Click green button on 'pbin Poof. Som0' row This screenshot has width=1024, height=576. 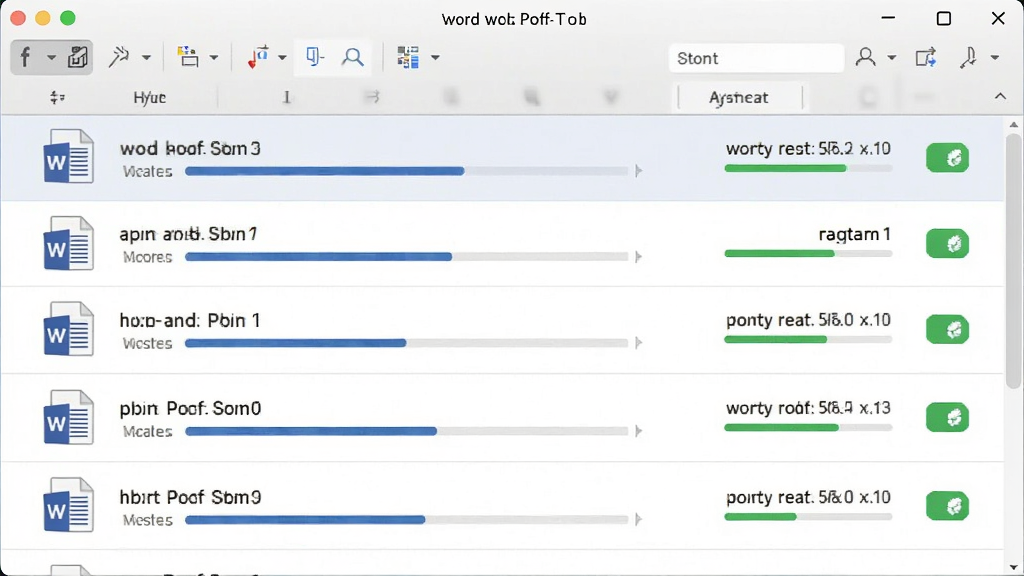947,417
